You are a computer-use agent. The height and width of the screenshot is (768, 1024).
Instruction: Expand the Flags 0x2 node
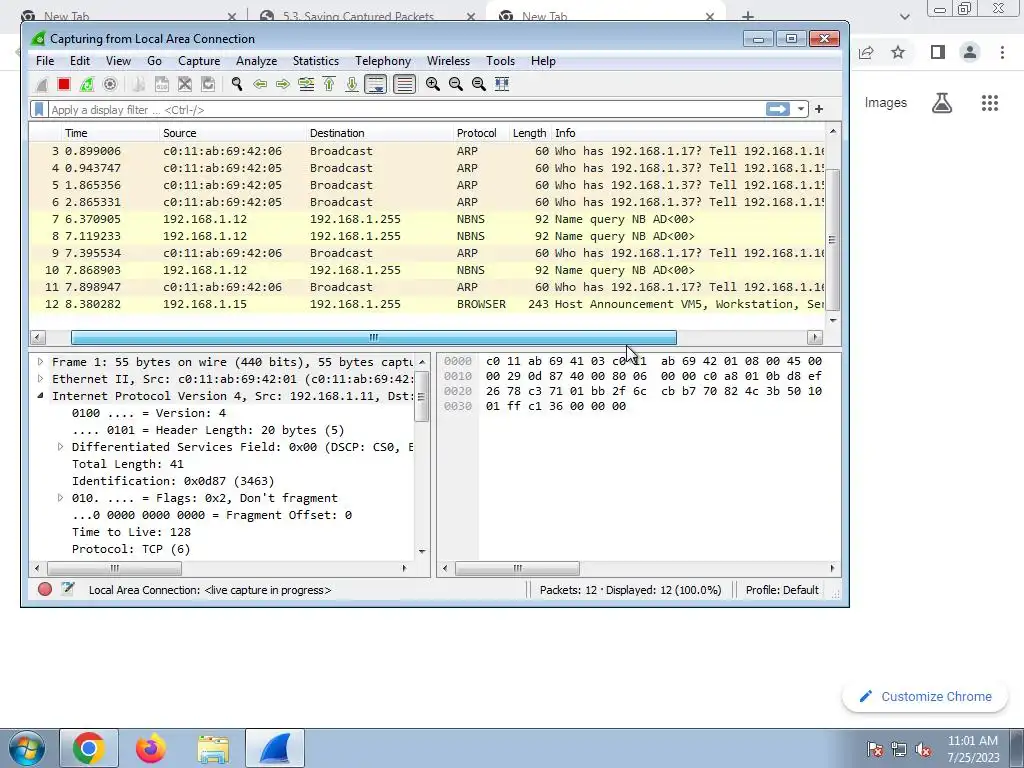(60, 497)
